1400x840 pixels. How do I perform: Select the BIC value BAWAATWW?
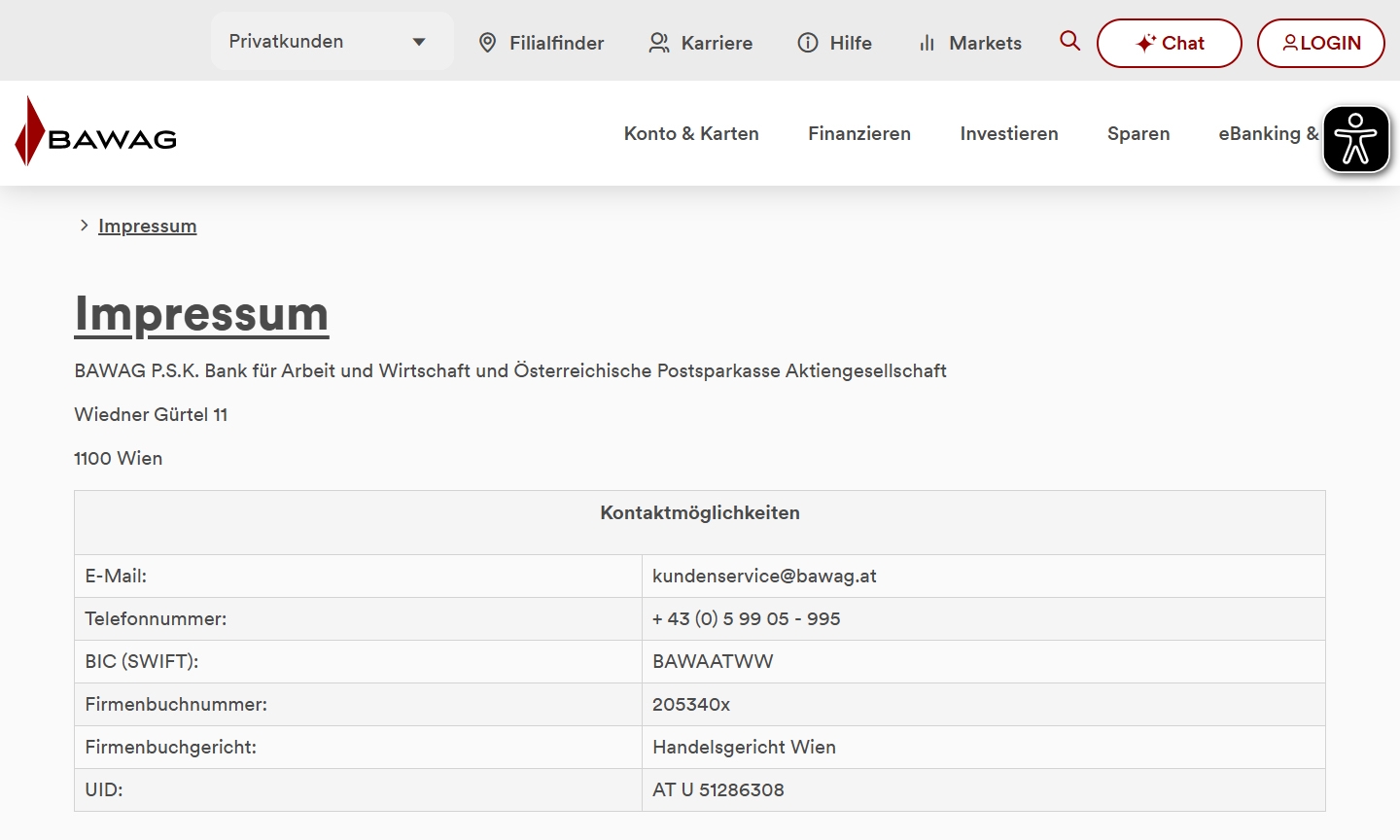tap(713, 661)
